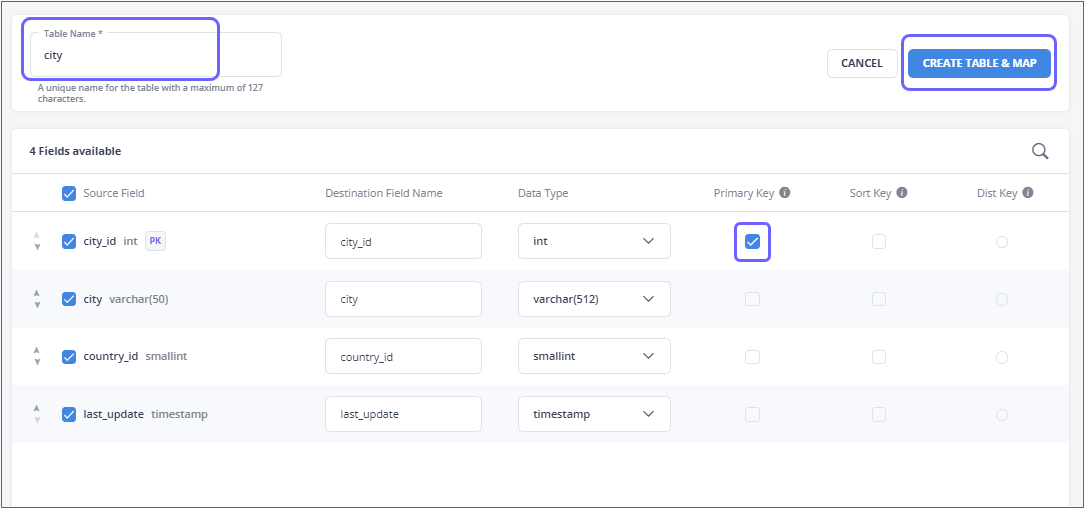Click the reorder arrows for city varchar row
Screen dimensions: 1084x508
[x=37, y=299]
